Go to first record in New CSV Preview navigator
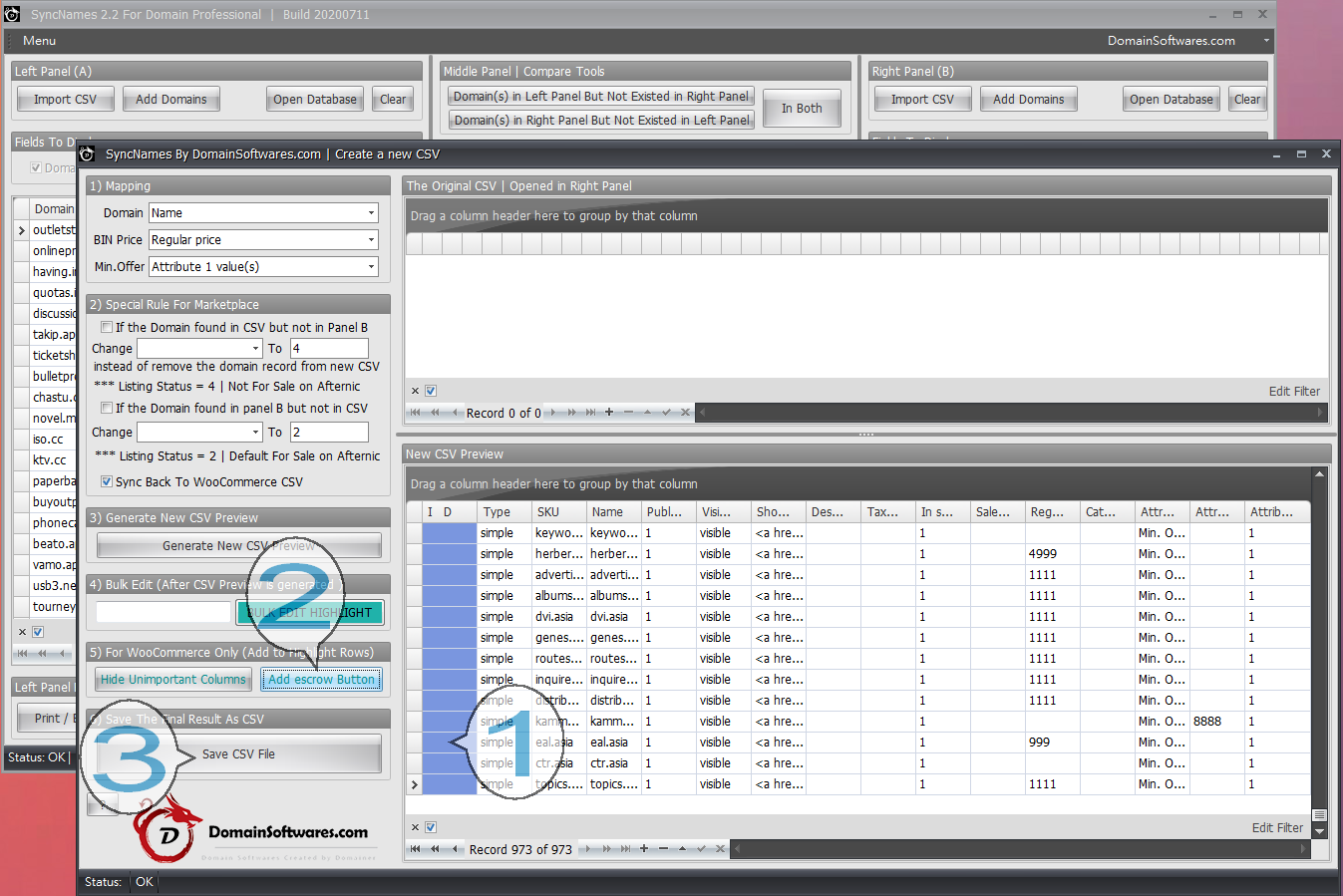Viewport: 1343px width, 896px height. [x=415, y=849]
